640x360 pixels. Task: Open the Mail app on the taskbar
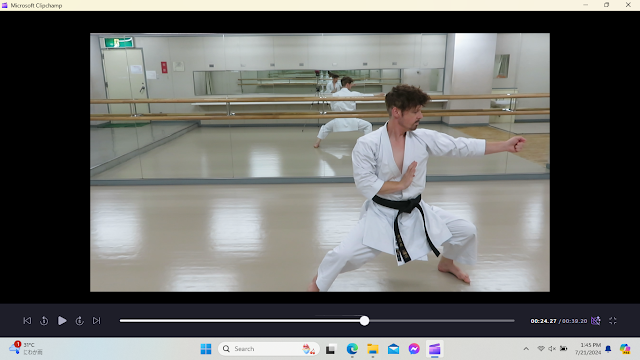tap(393, 349)
